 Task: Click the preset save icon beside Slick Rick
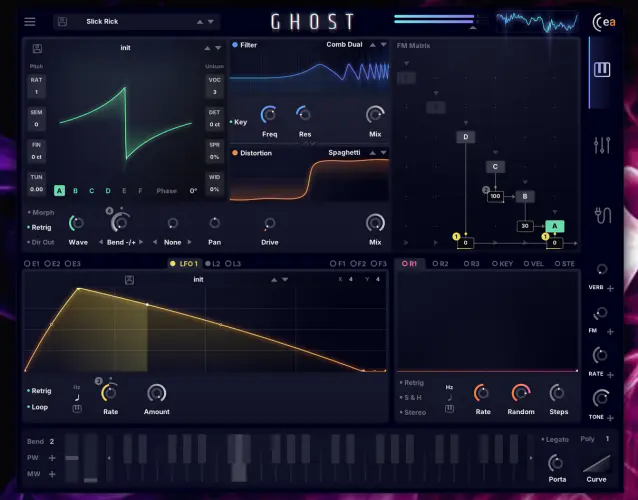tap(62, 22)
